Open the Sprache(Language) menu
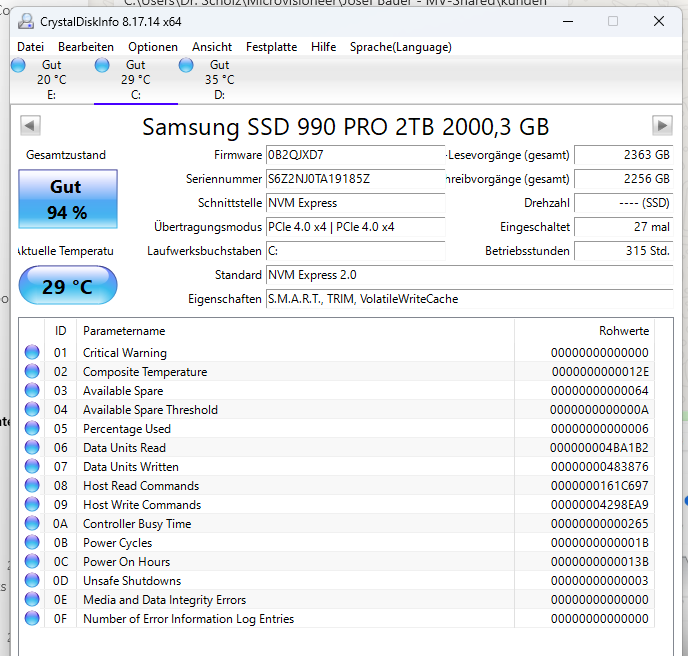Viewport: 688px width, 656px height. [401, 47]
